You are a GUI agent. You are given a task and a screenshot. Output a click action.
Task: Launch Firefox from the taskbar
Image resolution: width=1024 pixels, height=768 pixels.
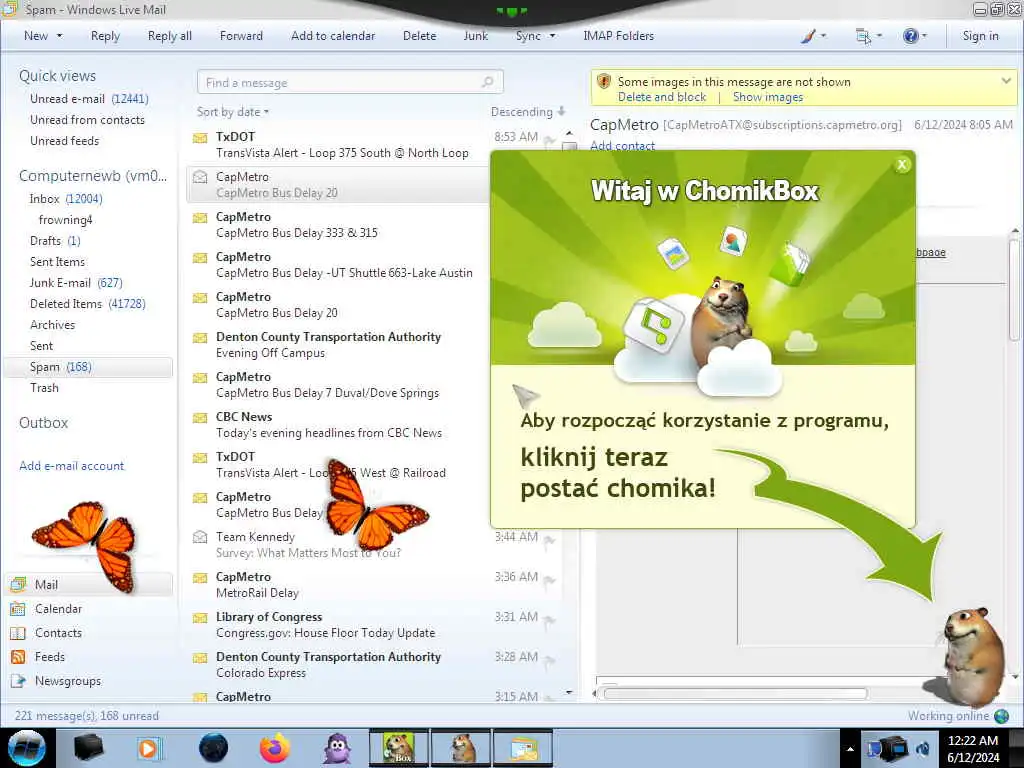[x=275, y=748]
